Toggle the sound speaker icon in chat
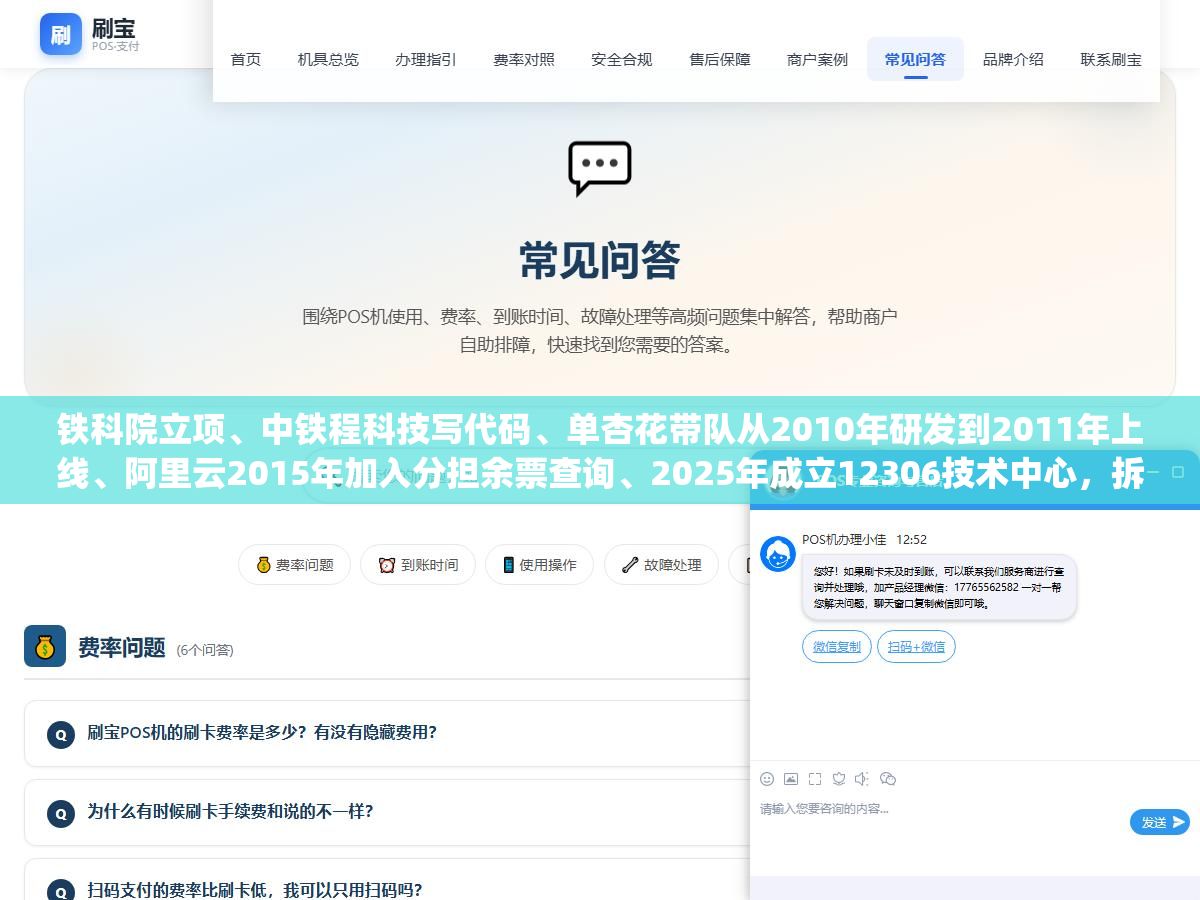This screenshot has width=1200, height=900. 863,779
